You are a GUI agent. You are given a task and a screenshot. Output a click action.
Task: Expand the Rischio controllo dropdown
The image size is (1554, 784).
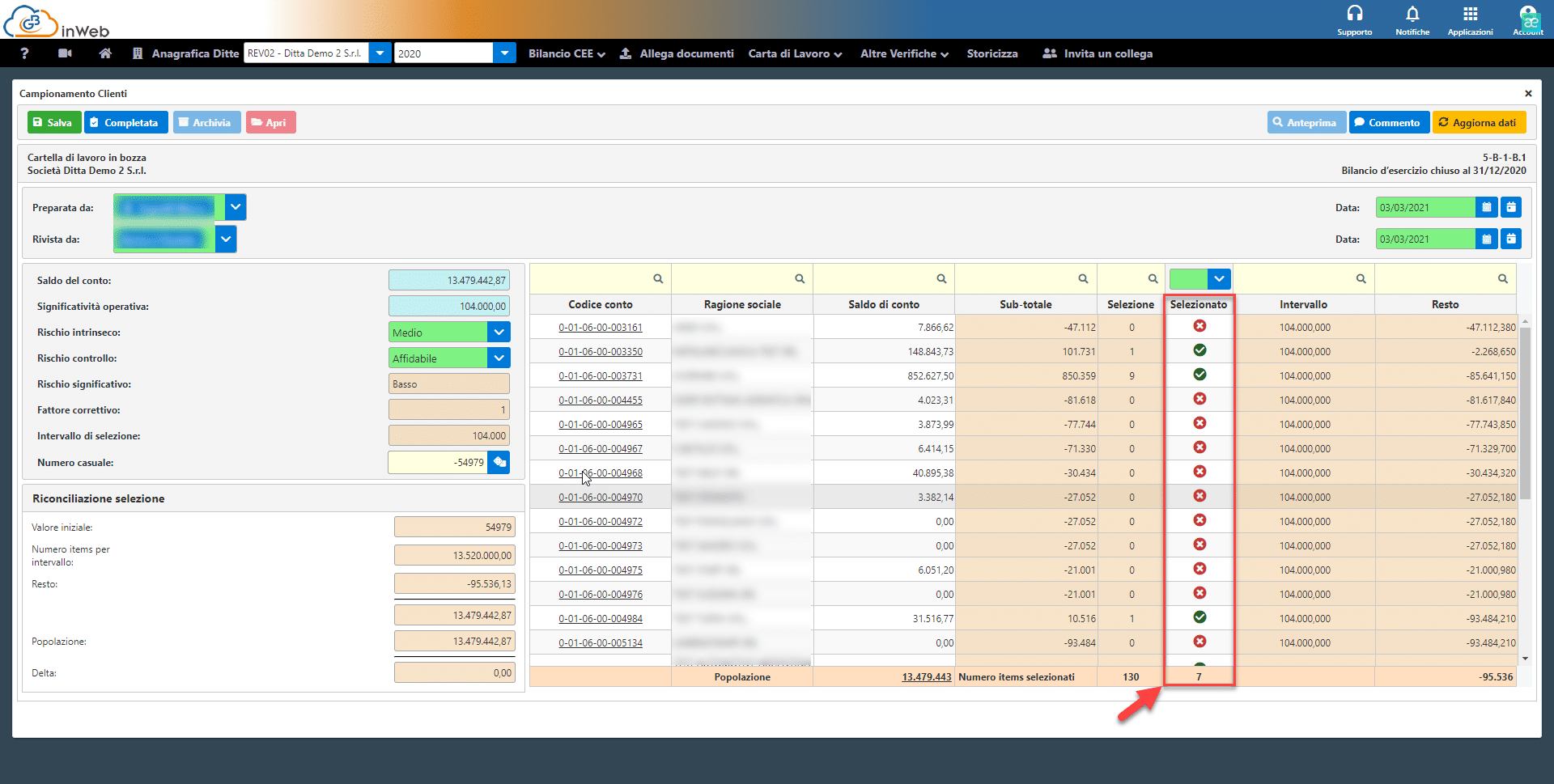click(x=499, y=358)
